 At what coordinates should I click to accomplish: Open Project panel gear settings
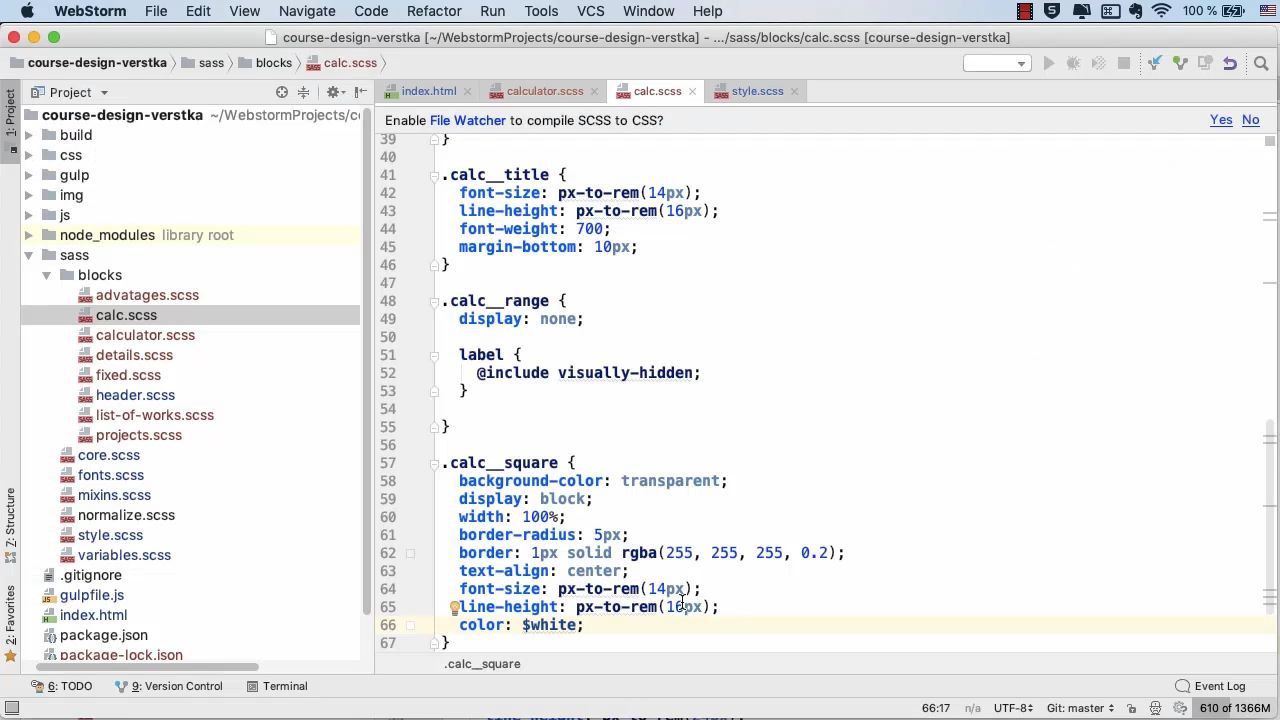[333, 92]
